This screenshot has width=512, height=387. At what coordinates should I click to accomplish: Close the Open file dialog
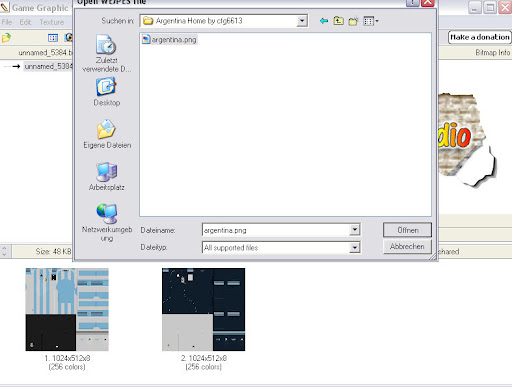(x=428, y=2)
